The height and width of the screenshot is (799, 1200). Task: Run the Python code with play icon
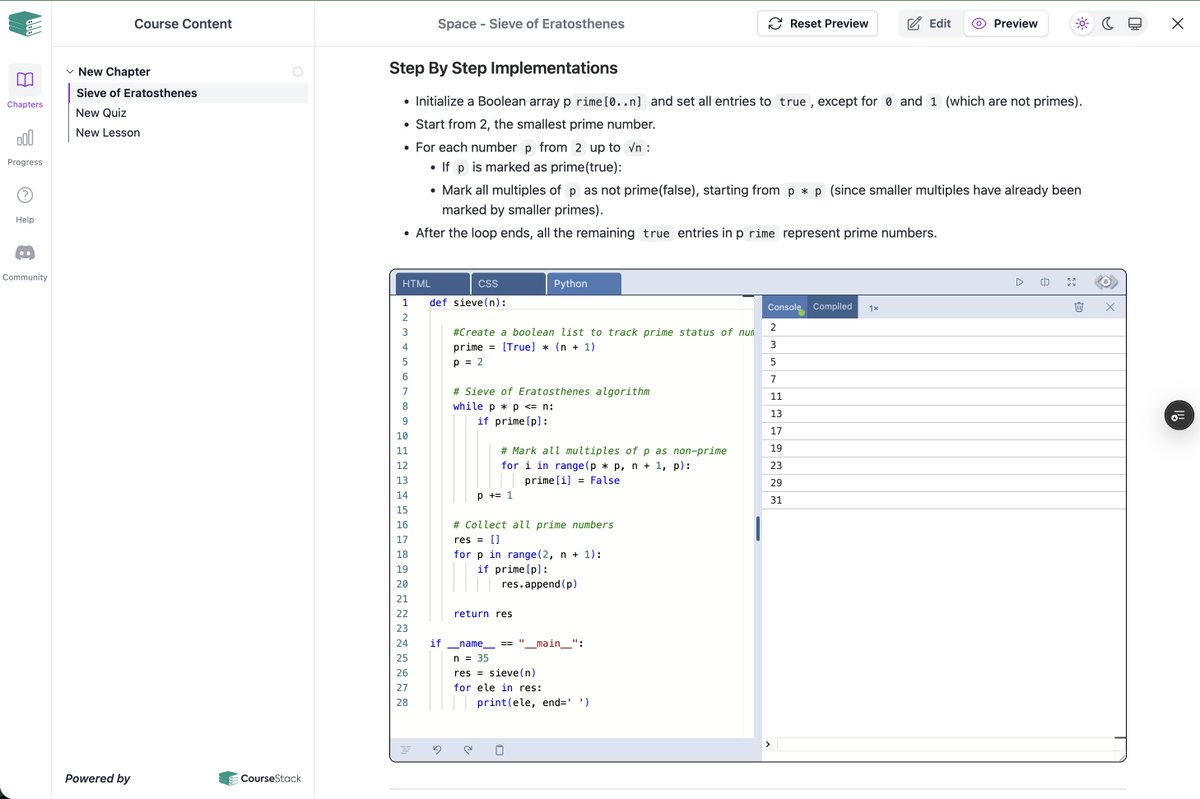(1019, 282)
